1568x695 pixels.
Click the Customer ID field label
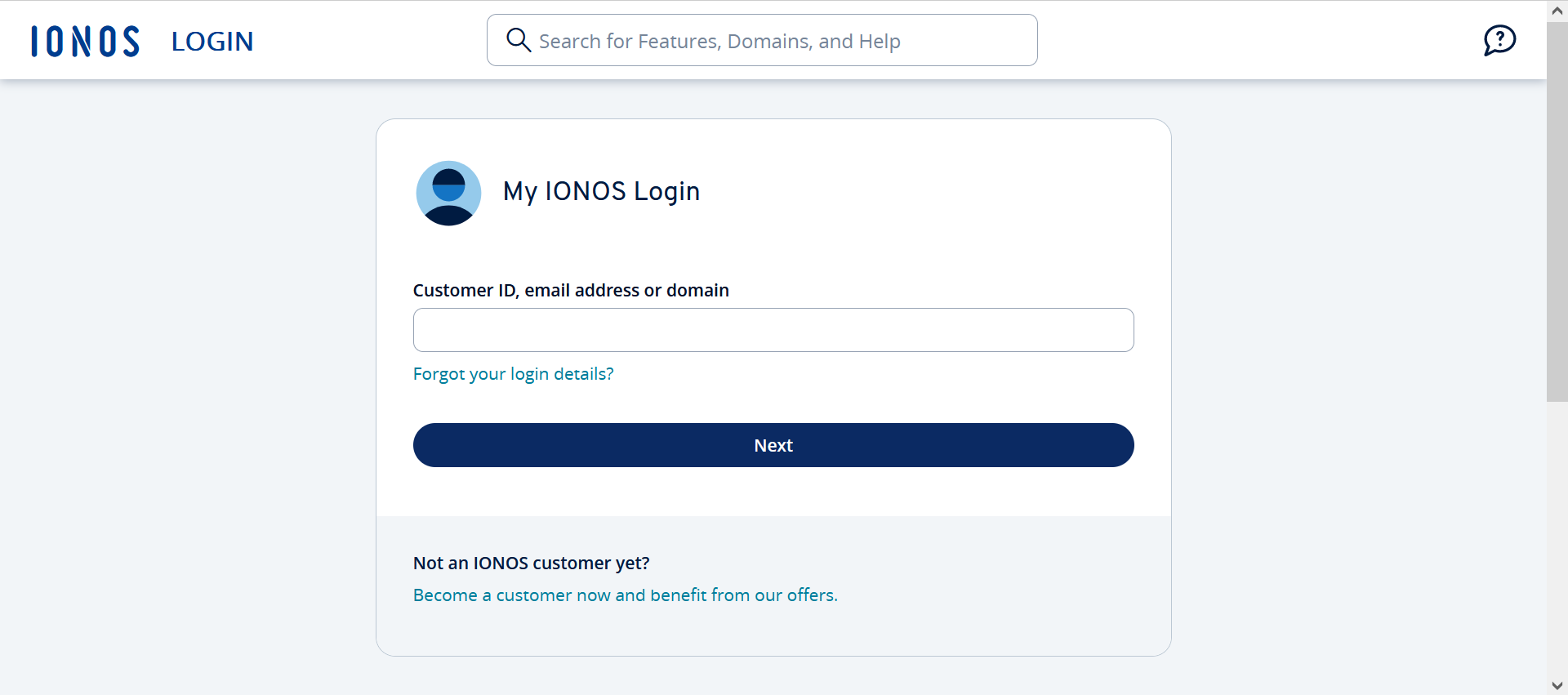[571, 291]
